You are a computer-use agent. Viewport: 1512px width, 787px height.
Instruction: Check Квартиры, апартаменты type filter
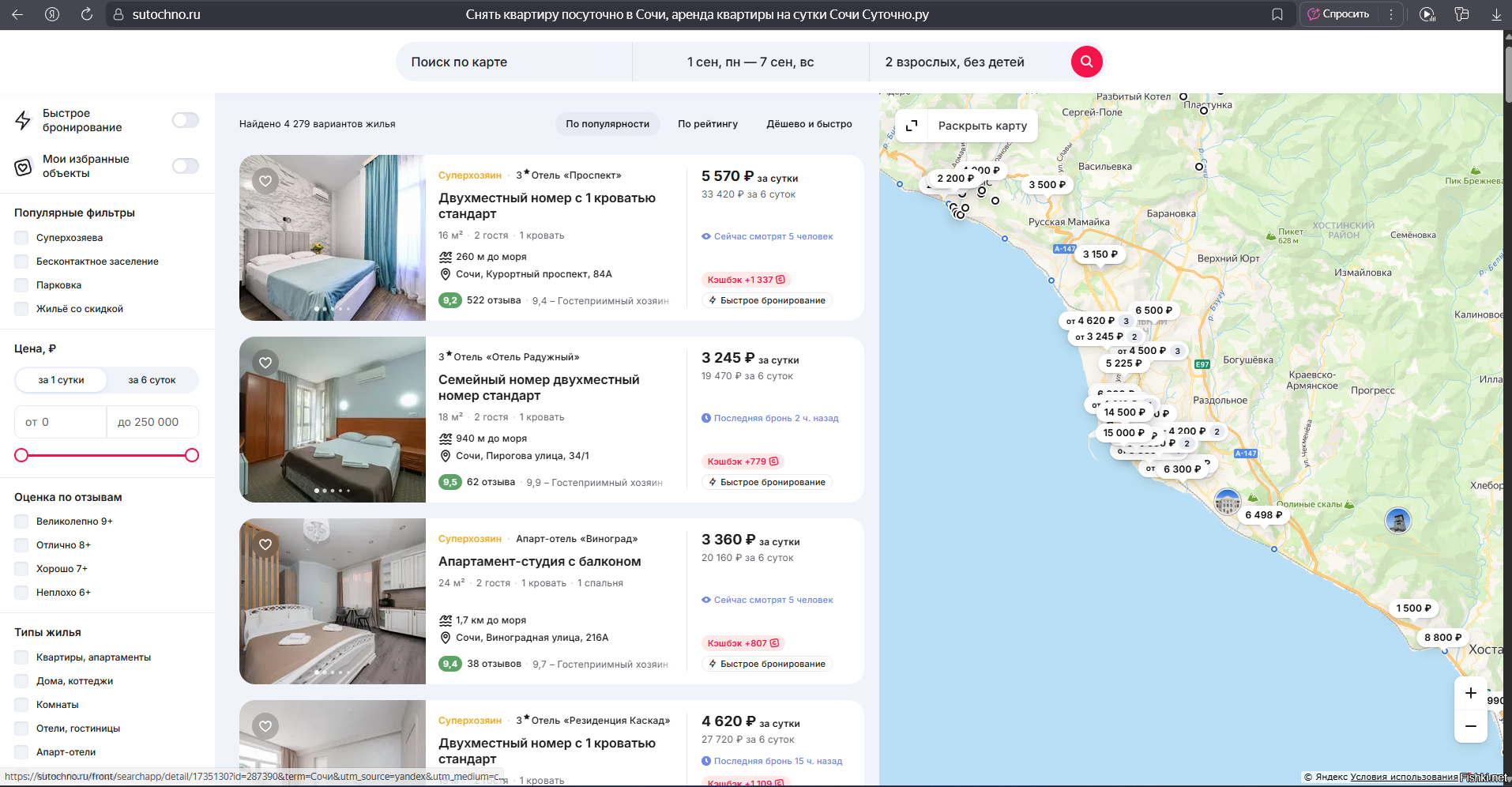click(x=21, y=657)
